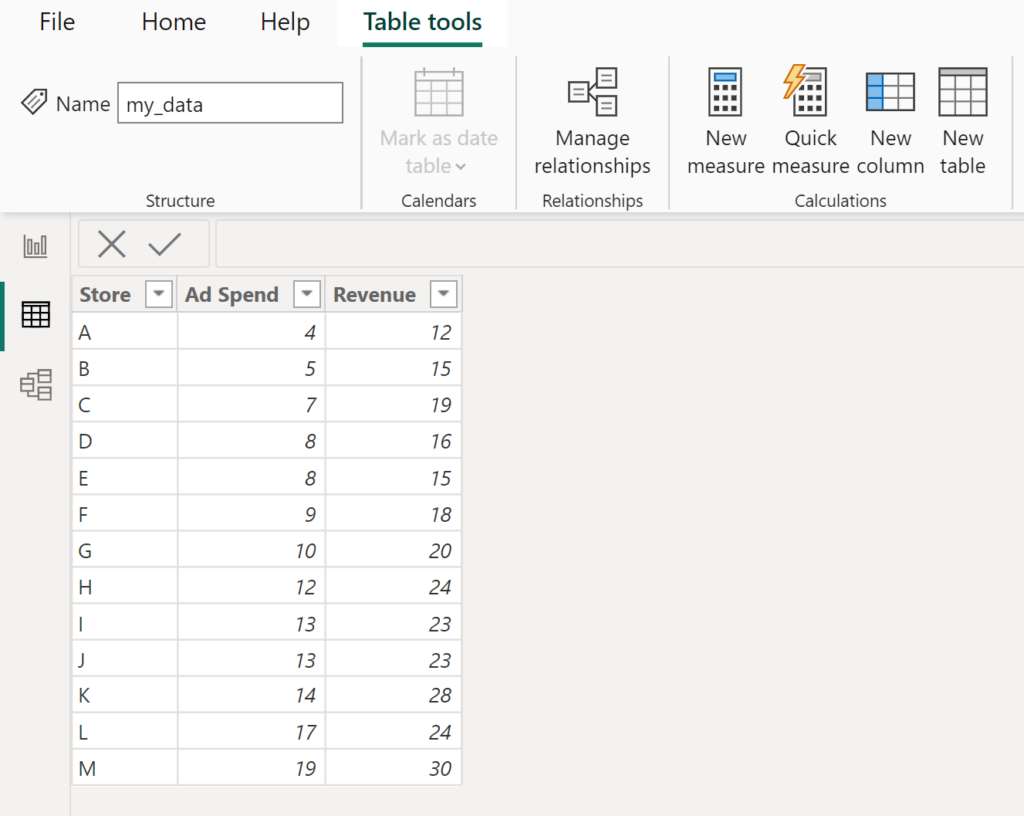Select the Revenue column header

[375, 294]
